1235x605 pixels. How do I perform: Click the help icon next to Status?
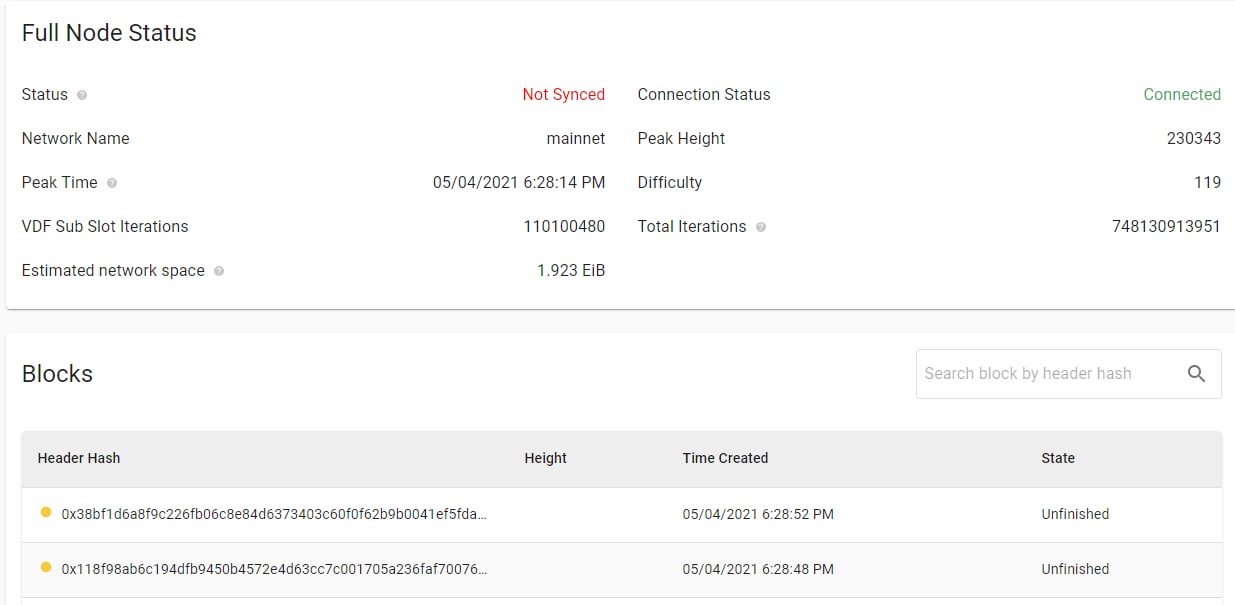coord(82,95)
